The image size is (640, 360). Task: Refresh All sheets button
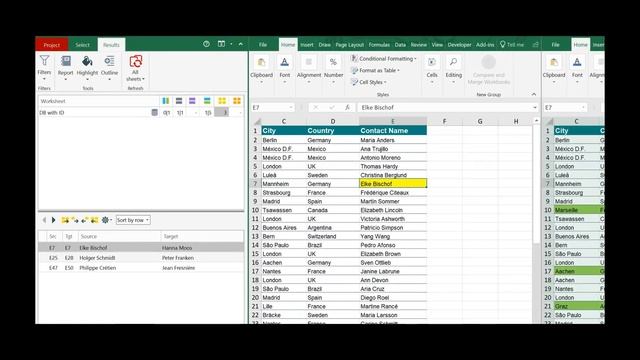coord(135,68)
